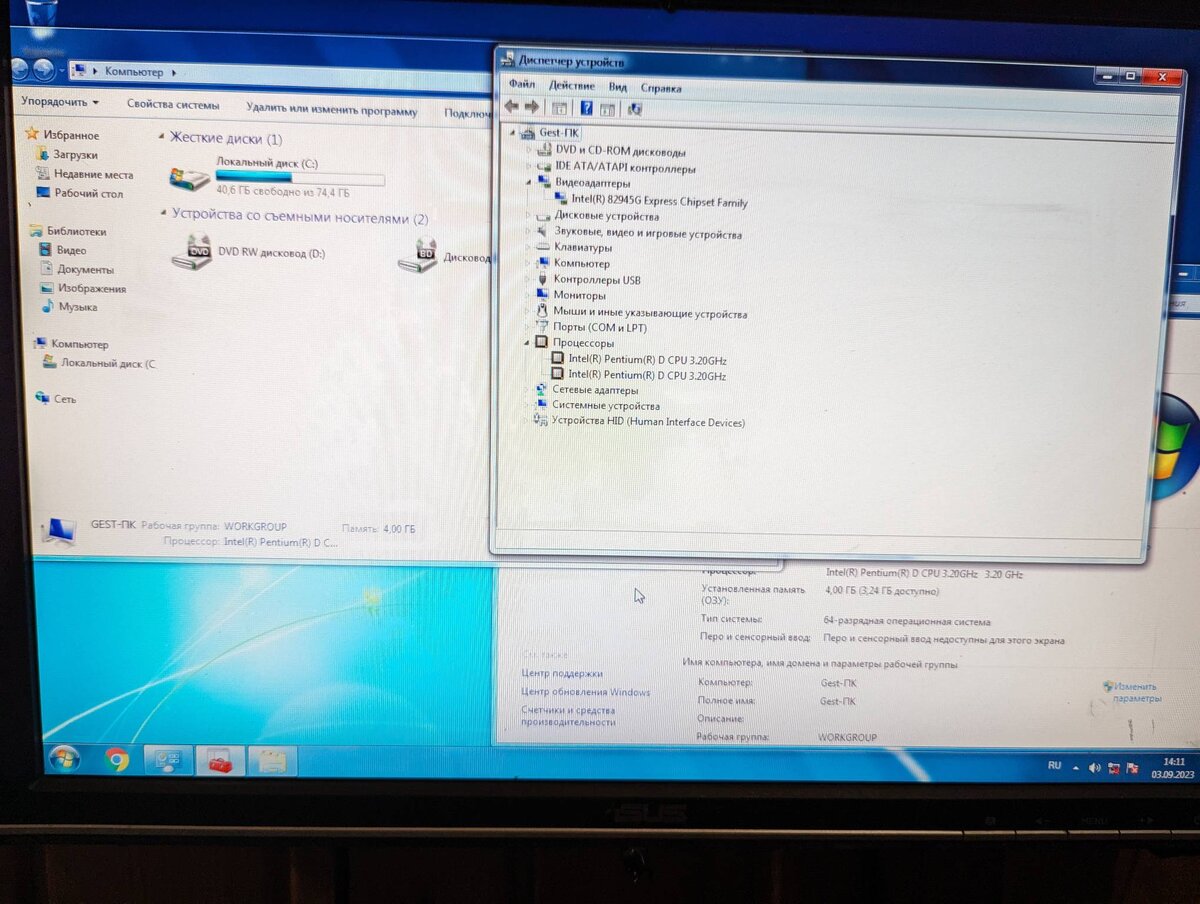Click the scan for hardware changes toolbar icon
Viewport: 1200px width, 904px height.
click(x=634, y=109)
